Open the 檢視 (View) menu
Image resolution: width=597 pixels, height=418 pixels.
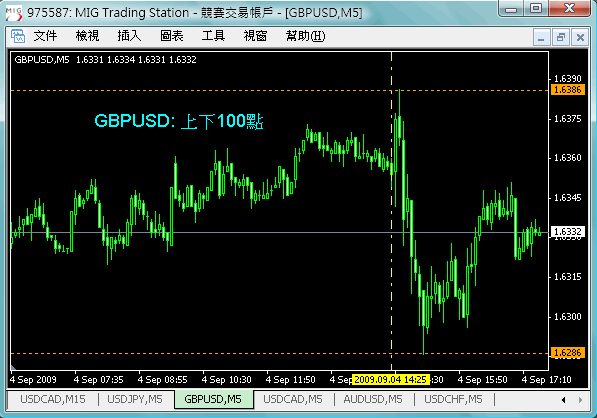click(x=87, y=36)
